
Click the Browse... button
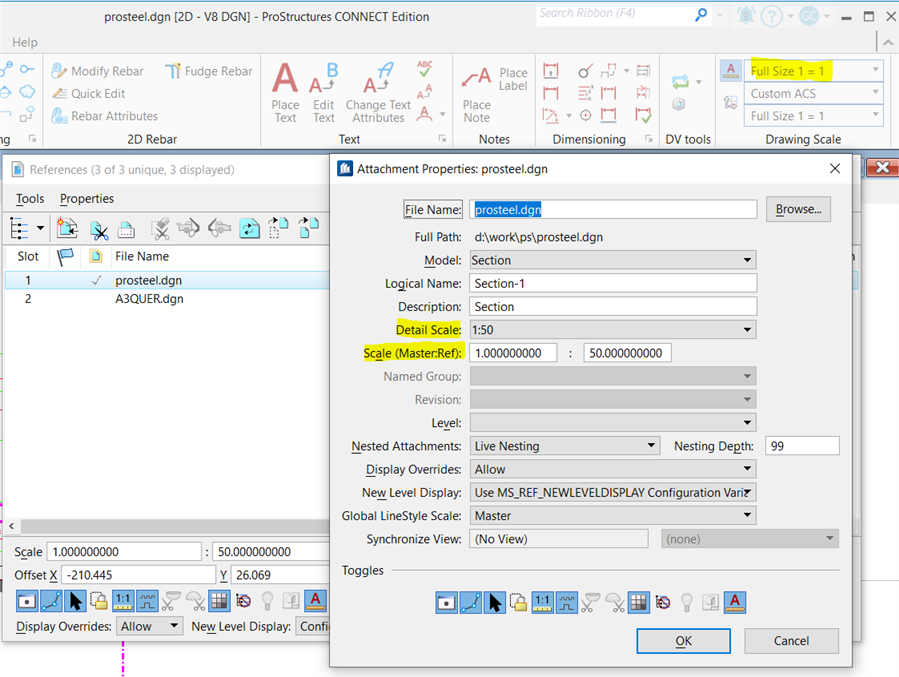[x=798, y=209]
